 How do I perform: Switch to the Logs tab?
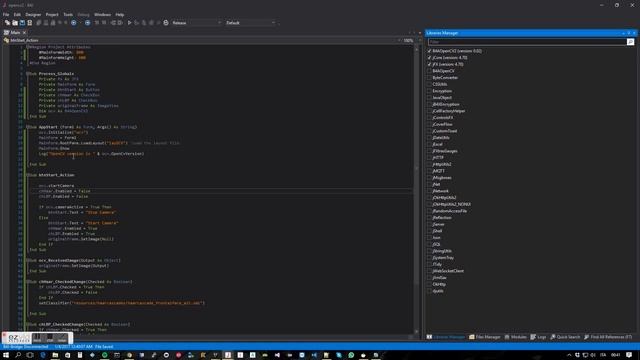tap(538, 337)
